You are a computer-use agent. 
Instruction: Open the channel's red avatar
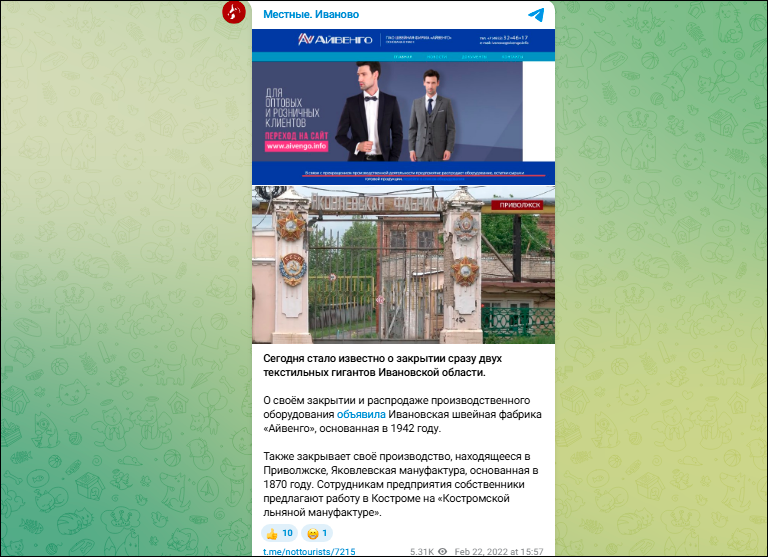point(234,13)
